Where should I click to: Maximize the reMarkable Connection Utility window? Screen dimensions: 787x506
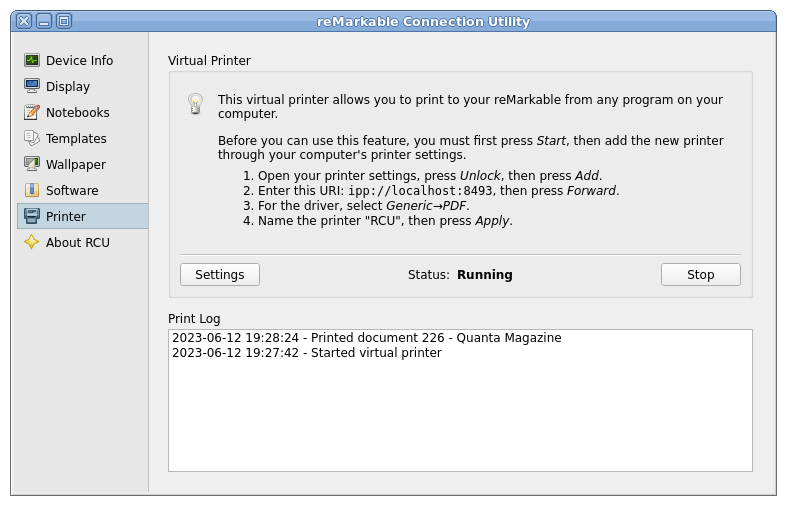click(x=64, y=21)
